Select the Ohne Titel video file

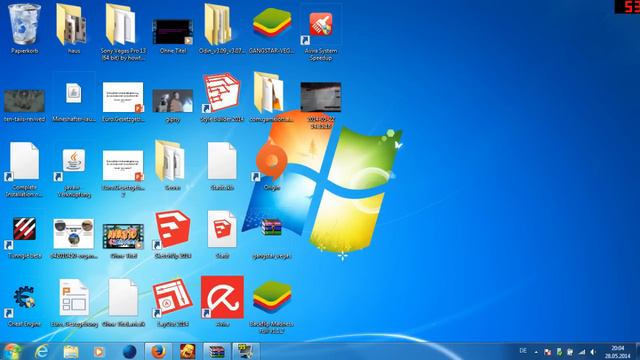(173, 36)
